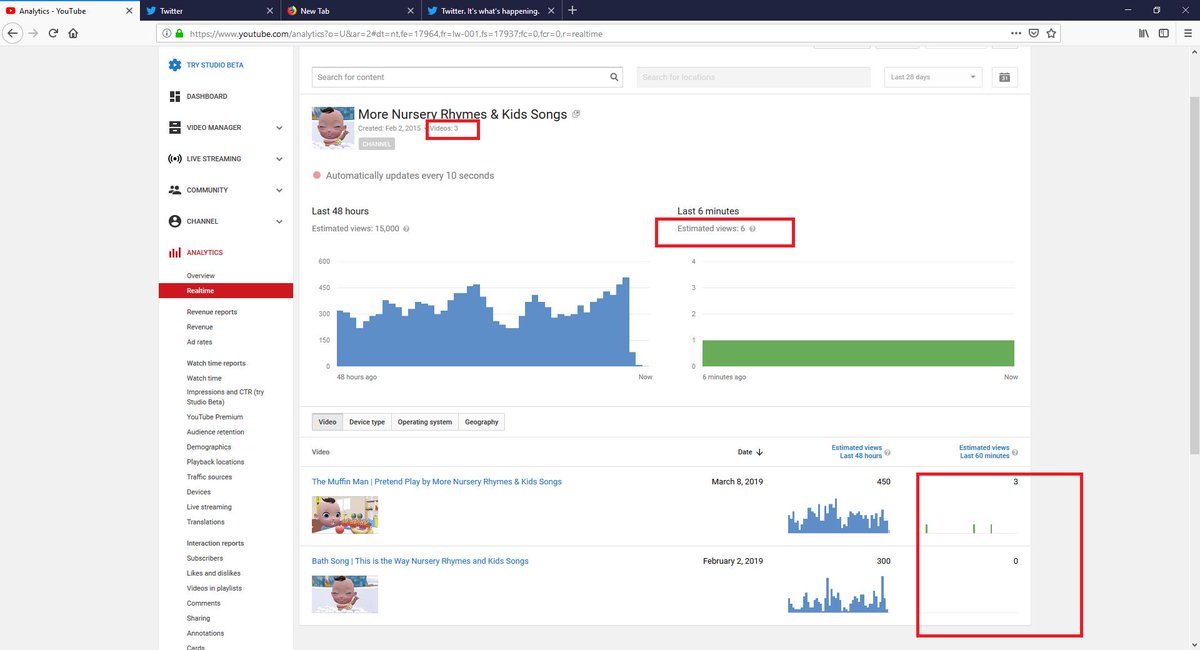
Task: Reload the page with the refresh button
Action: 53,33
